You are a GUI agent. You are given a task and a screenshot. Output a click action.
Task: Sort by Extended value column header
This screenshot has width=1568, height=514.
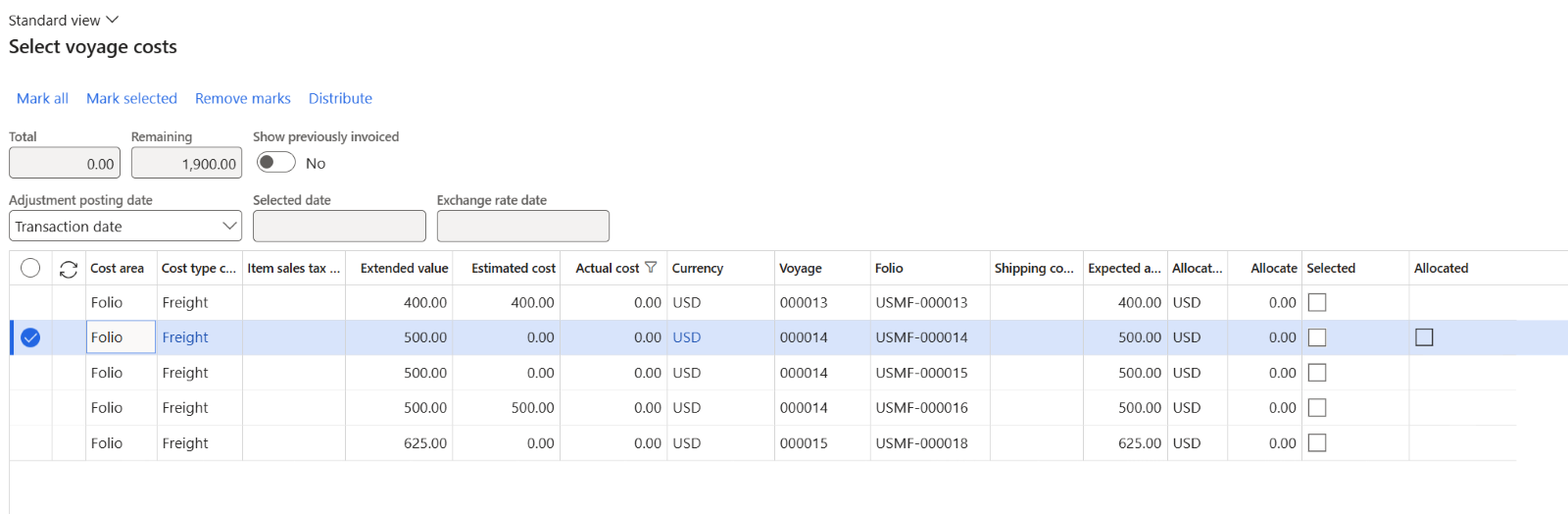(404, 268)
